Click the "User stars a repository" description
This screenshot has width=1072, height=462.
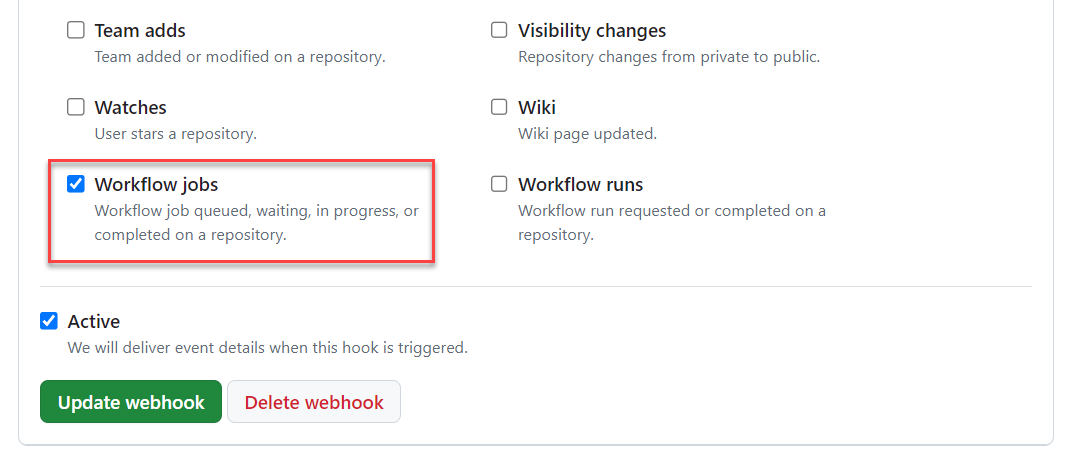[x=175, y=133]
